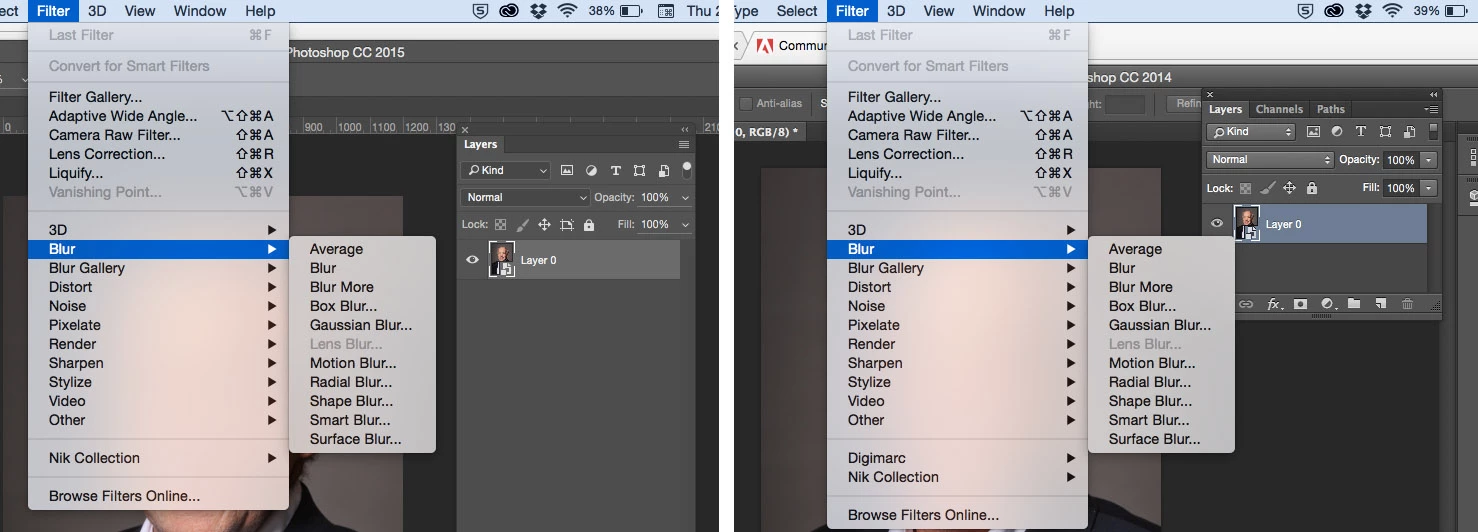Check the Anti-alias checkbox in CC 2014 options bar
The image size is (1478, 532).
coord(745,103)
